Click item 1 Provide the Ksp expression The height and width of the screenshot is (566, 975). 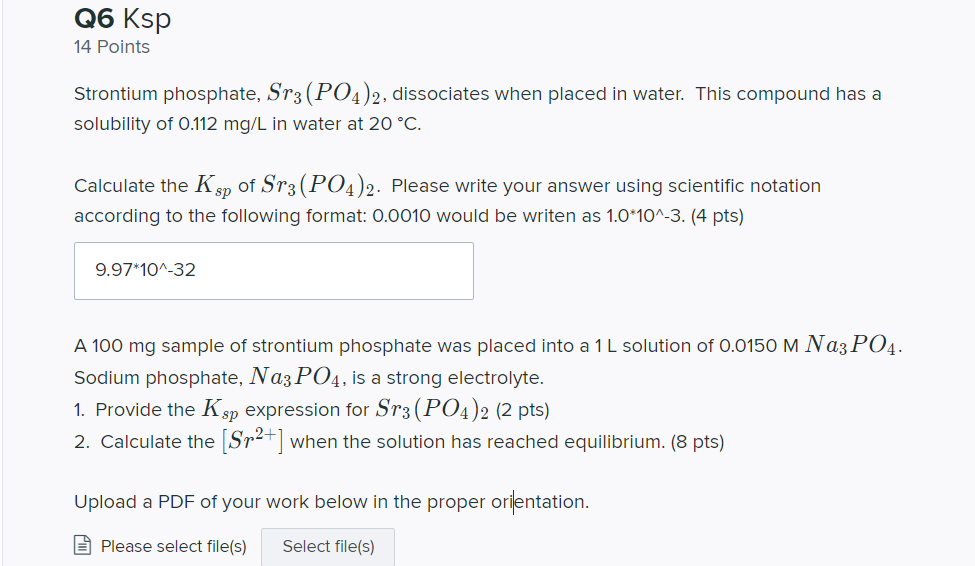tap(312, 409)
